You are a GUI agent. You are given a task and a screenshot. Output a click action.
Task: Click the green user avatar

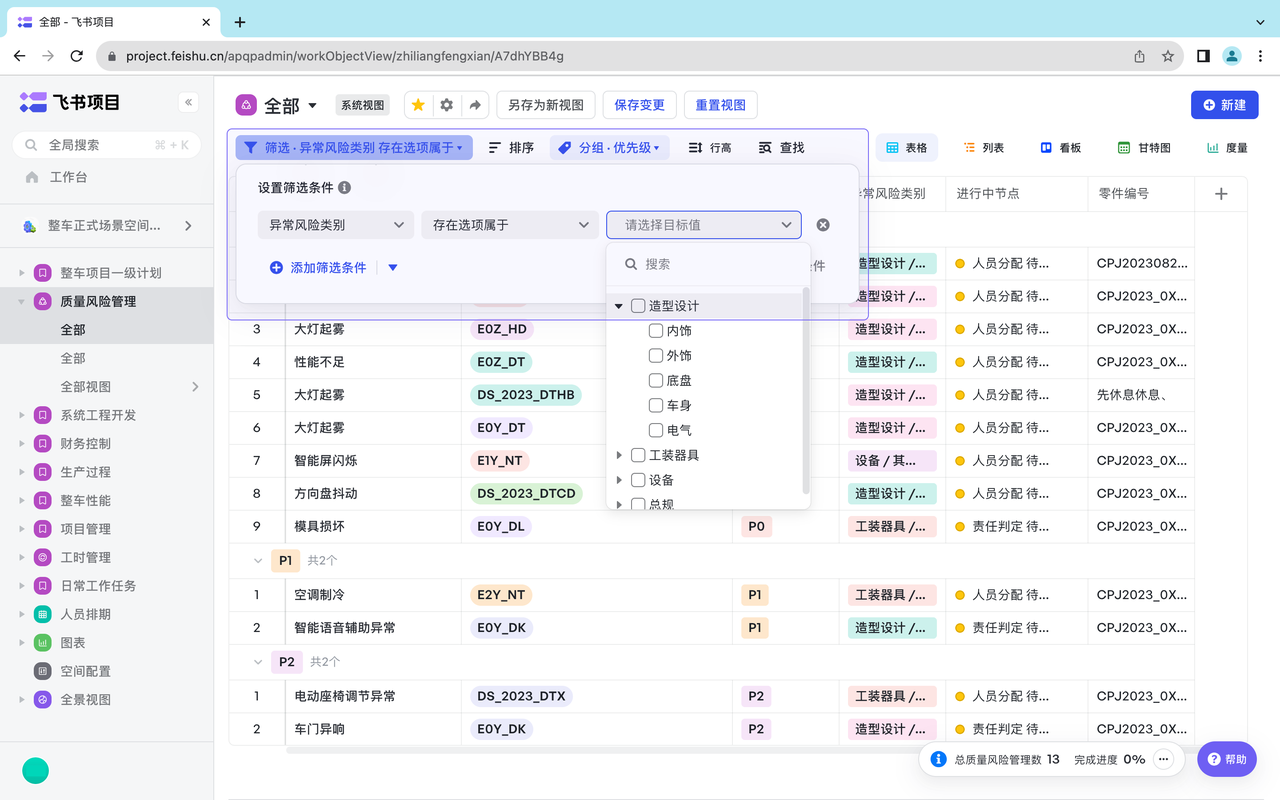pos(35,770)
